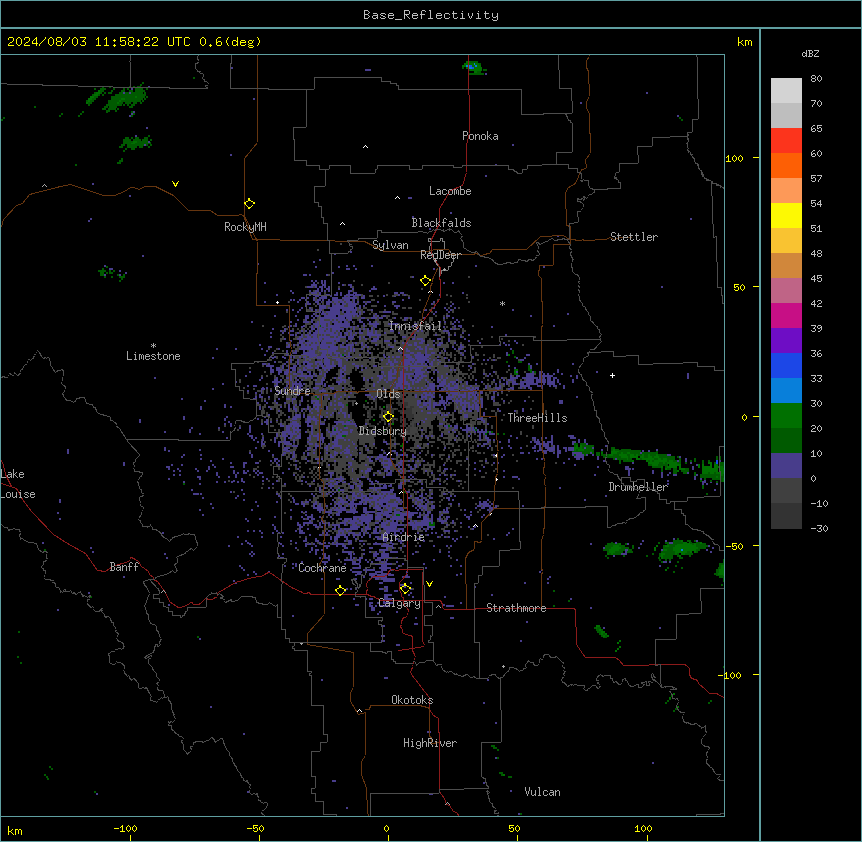Click the Drumheller town label

tap(638, 487)
